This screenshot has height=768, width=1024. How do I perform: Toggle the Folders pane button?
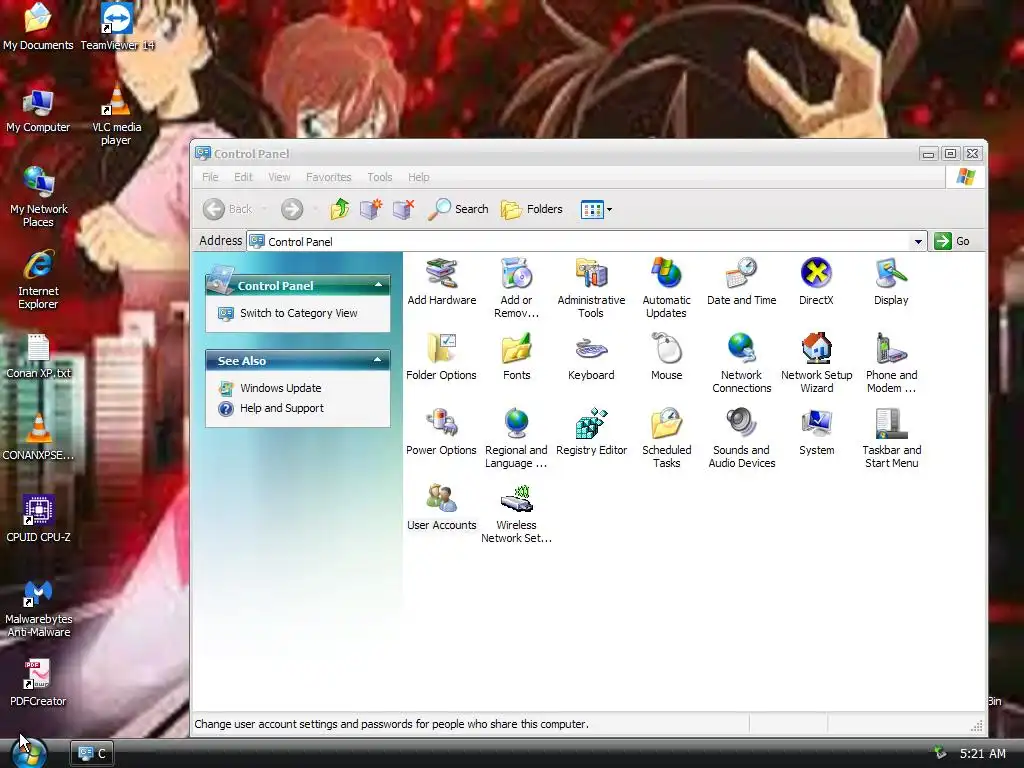coord(532,209)
